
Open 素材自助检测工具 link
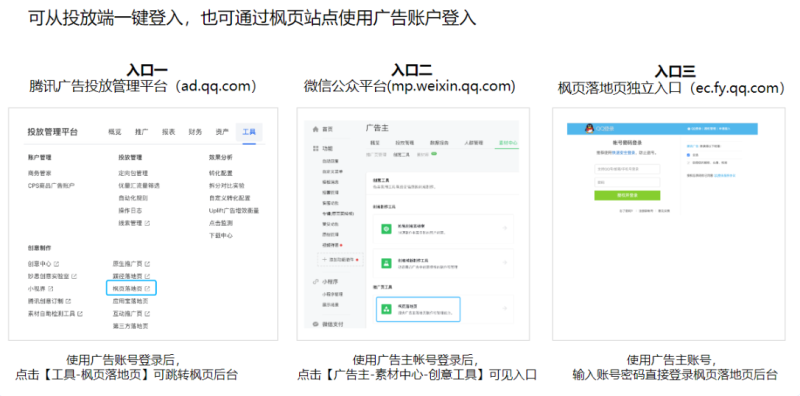52,313
